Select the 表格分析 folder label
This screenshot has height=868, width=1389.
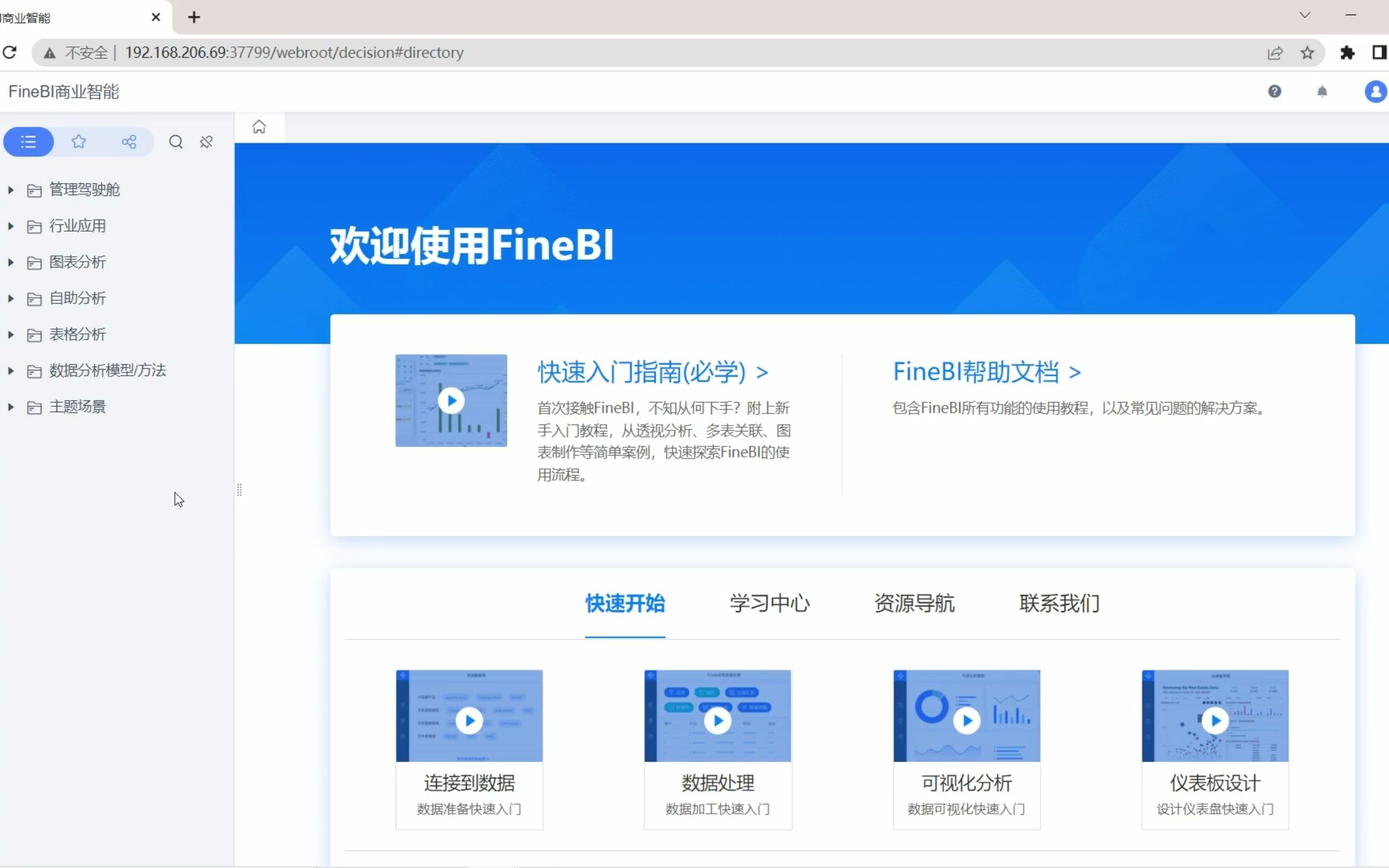[78, 335]
